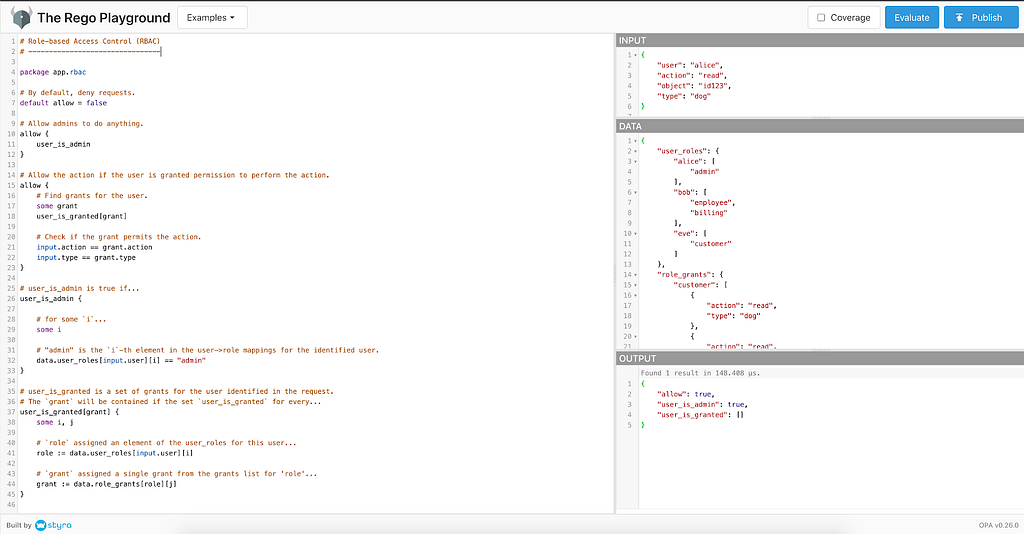Click "object": "id123" in INPUT
The height and width of the screenshot is (534, 1024).
694,86
